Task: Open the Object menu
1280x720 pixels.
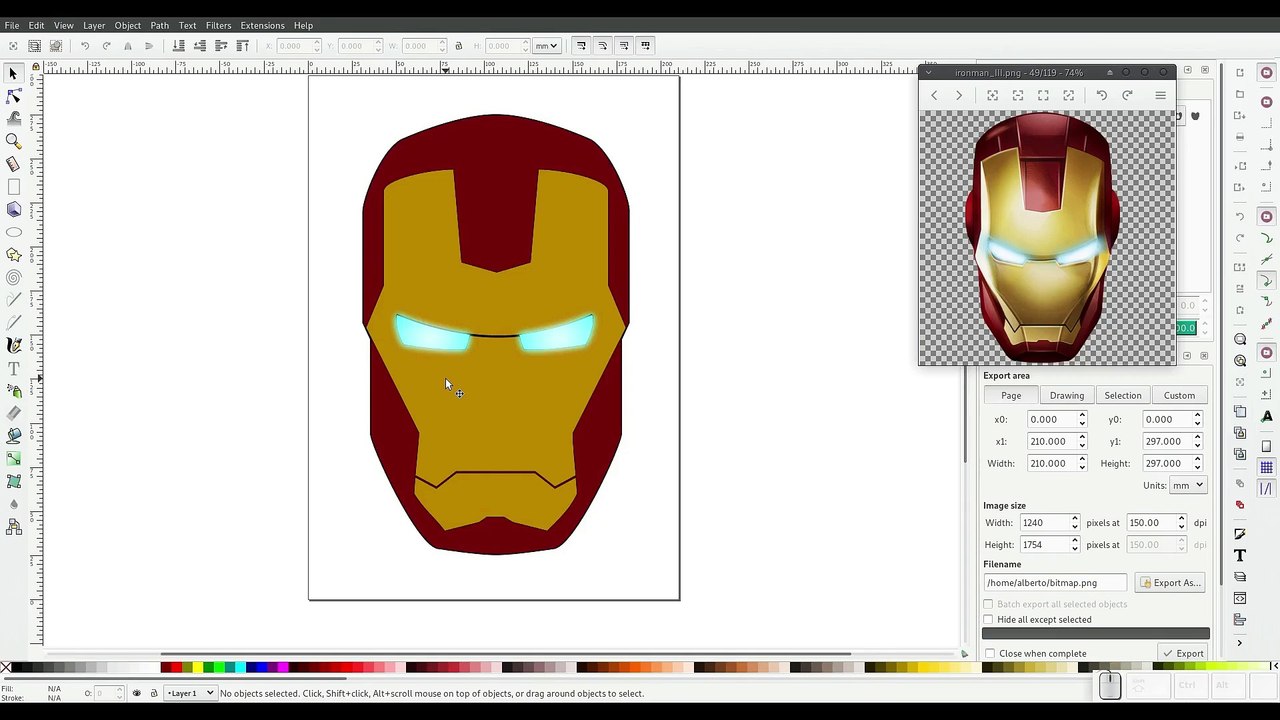Action: [x=128, y=25]
